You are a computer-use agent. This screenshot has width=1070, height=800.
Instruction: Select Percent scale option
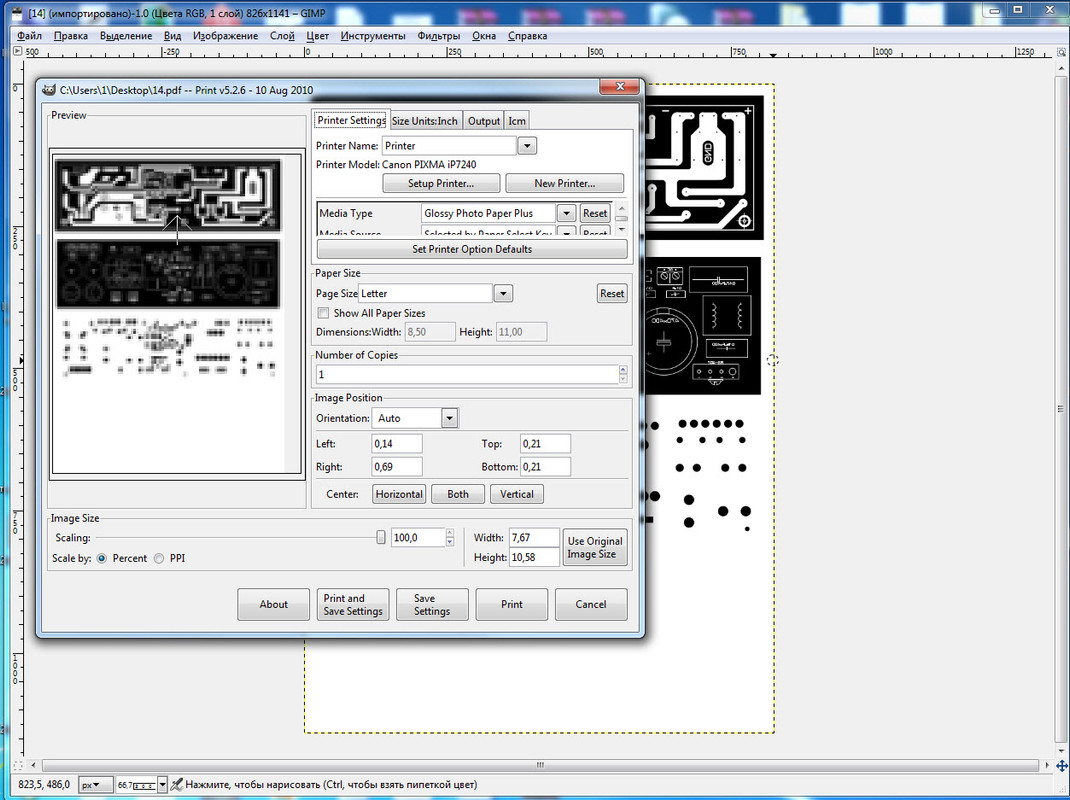[102, 558]
